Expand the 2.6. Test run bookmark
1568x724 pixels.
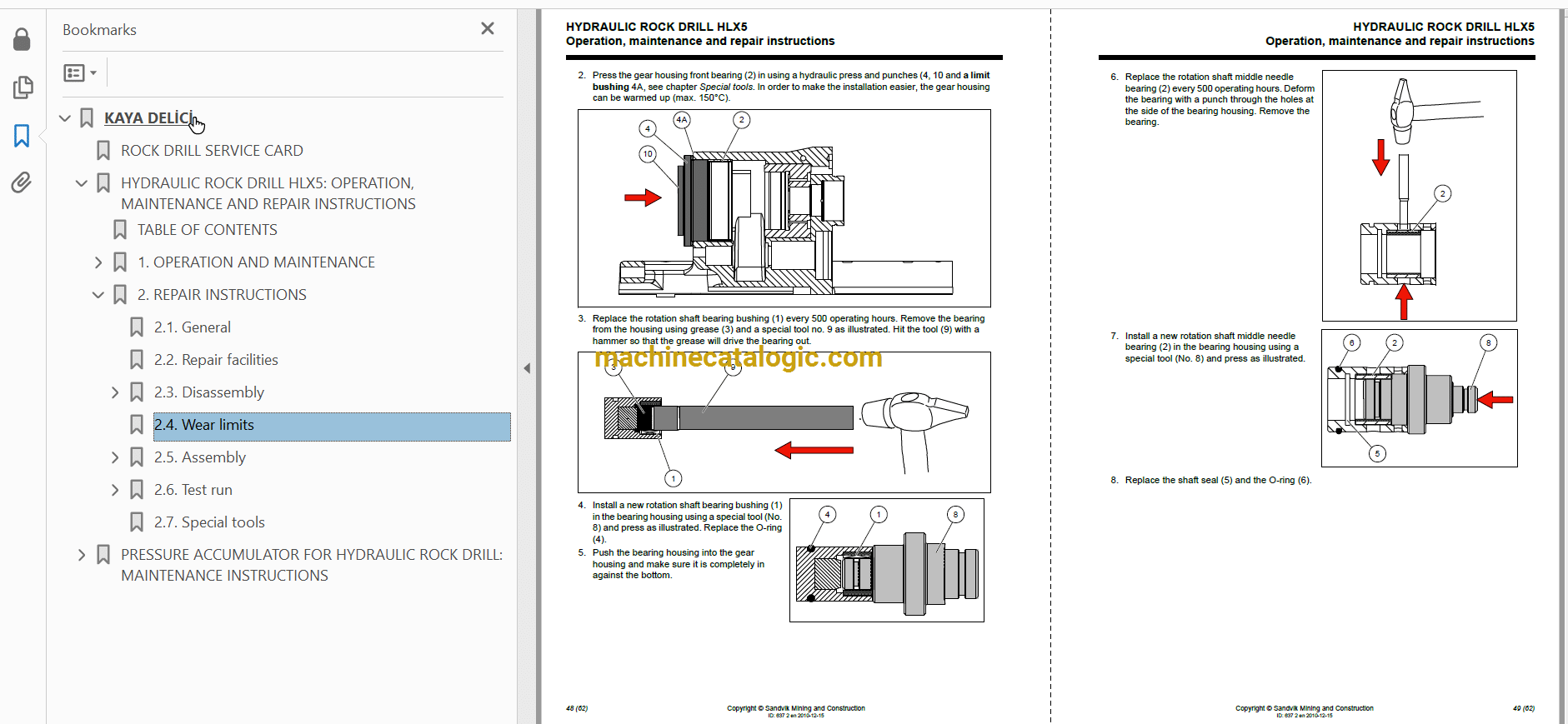[x=115, y=490]
